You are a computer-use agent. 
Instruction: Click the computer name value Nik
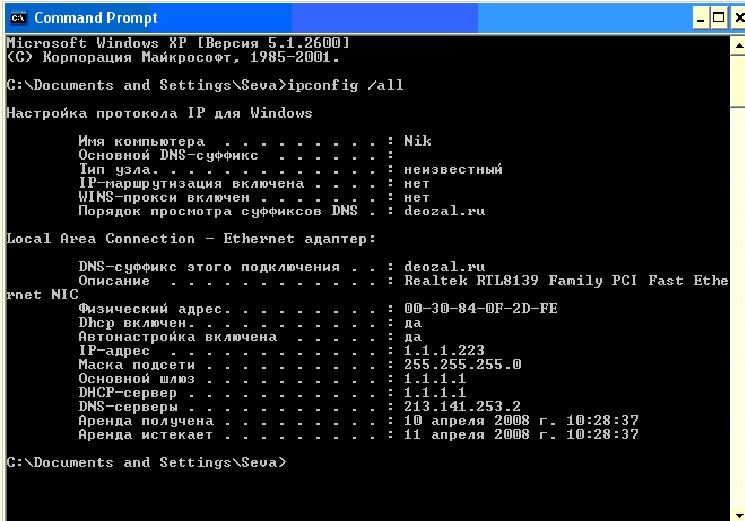[418, 141]
